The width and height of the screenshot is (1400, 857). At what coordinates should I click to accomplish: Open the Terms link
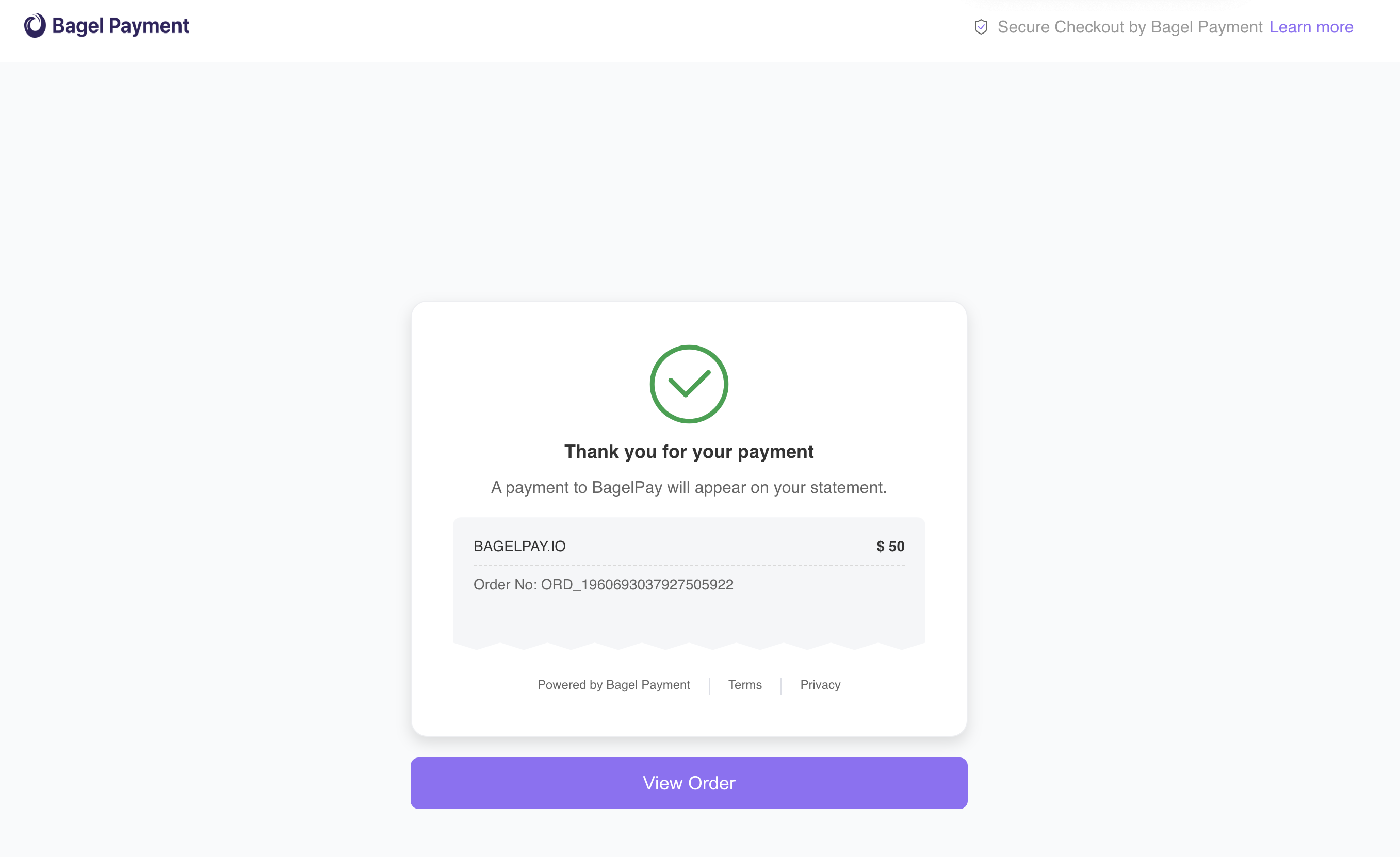tap(744, 685)
